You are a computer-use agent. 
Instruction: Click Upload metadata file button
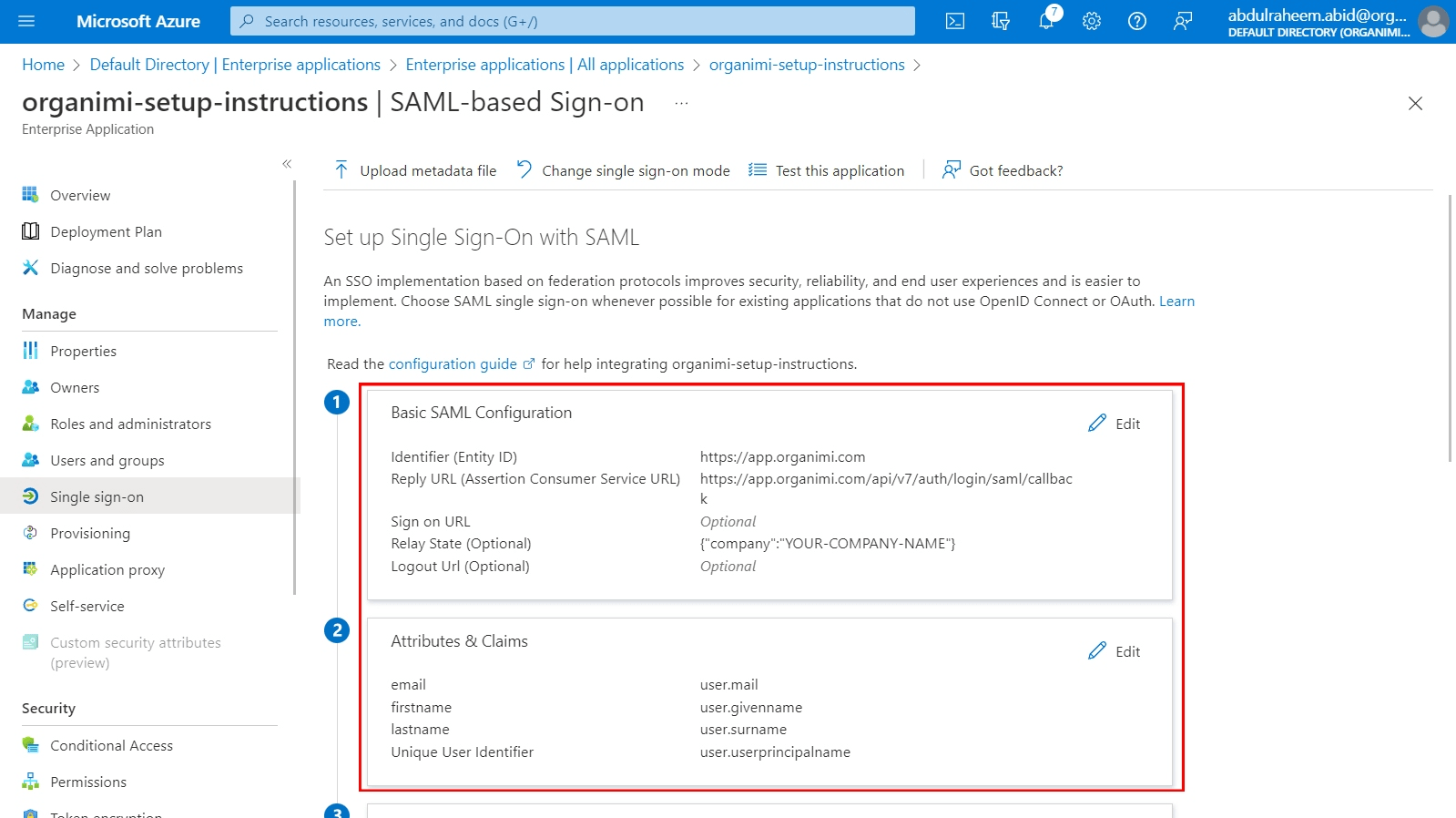point(415,170)
